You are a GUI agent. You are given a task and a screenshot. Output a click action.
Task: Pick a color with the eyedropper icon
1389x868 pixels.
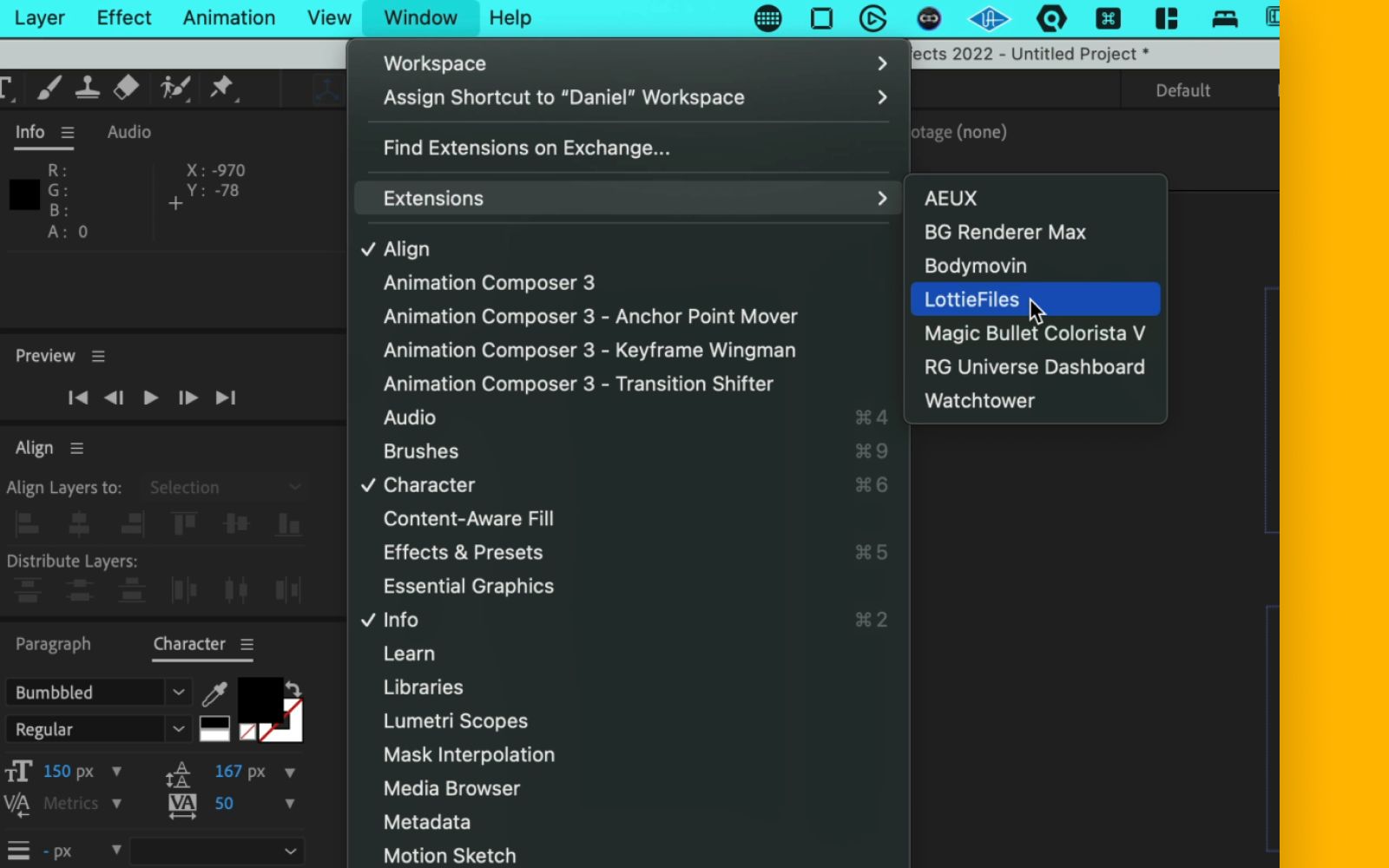214,693
